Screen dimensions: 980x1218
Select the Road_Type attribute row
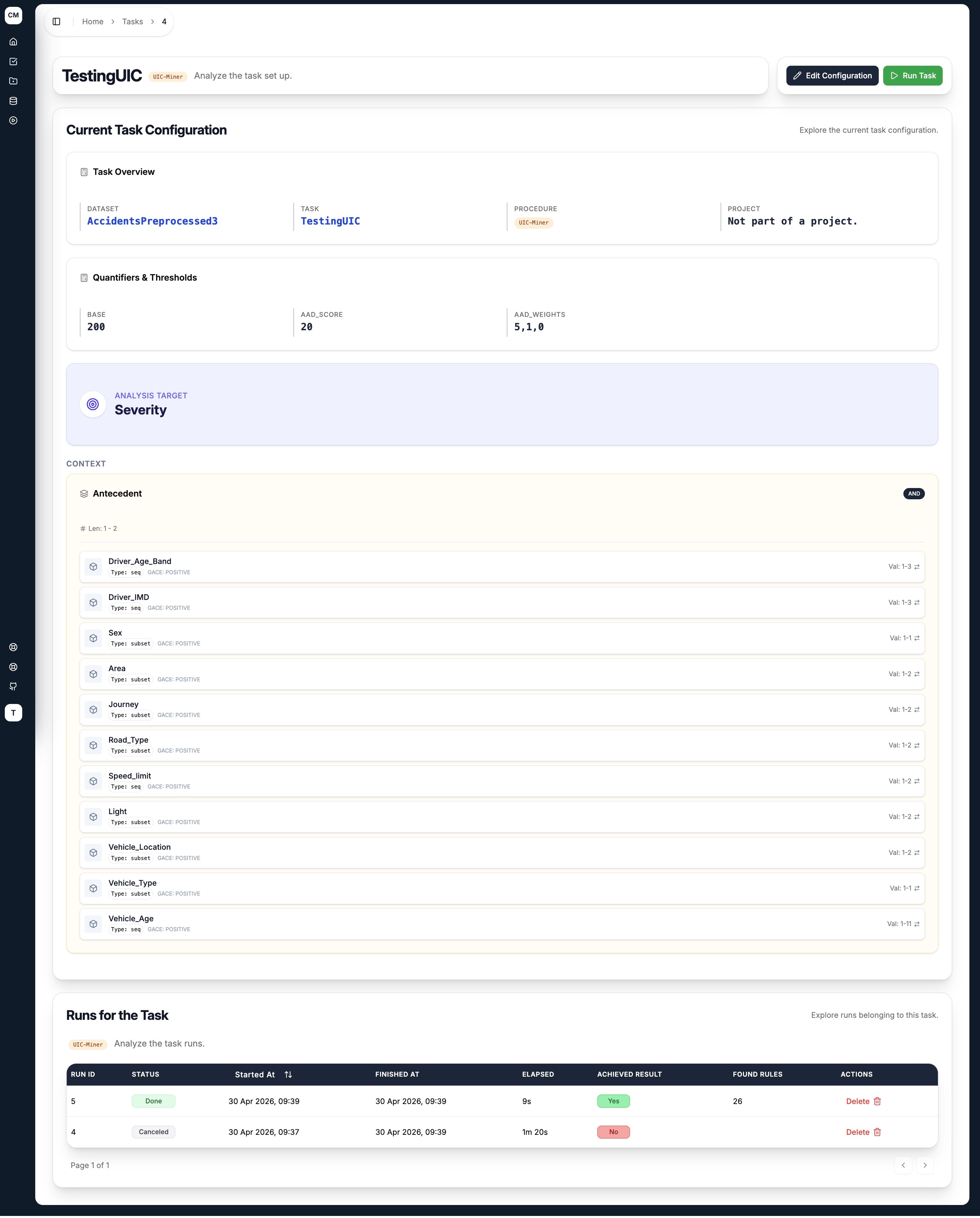502,746
